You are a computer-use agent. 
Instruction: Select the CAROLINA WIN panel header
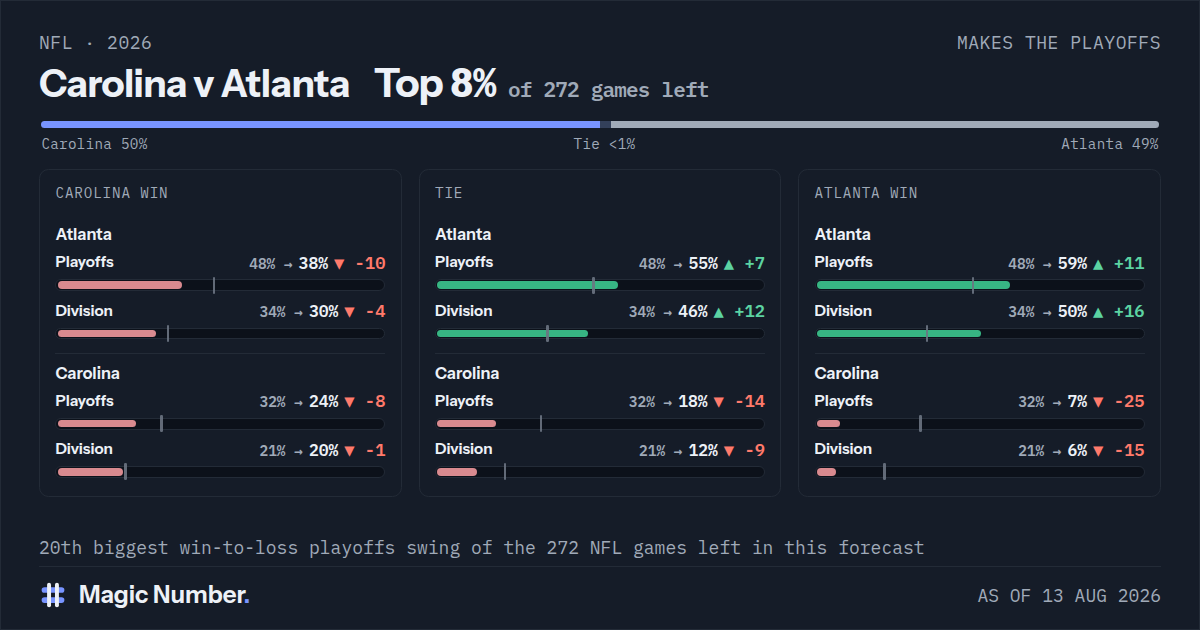(112, 193)
